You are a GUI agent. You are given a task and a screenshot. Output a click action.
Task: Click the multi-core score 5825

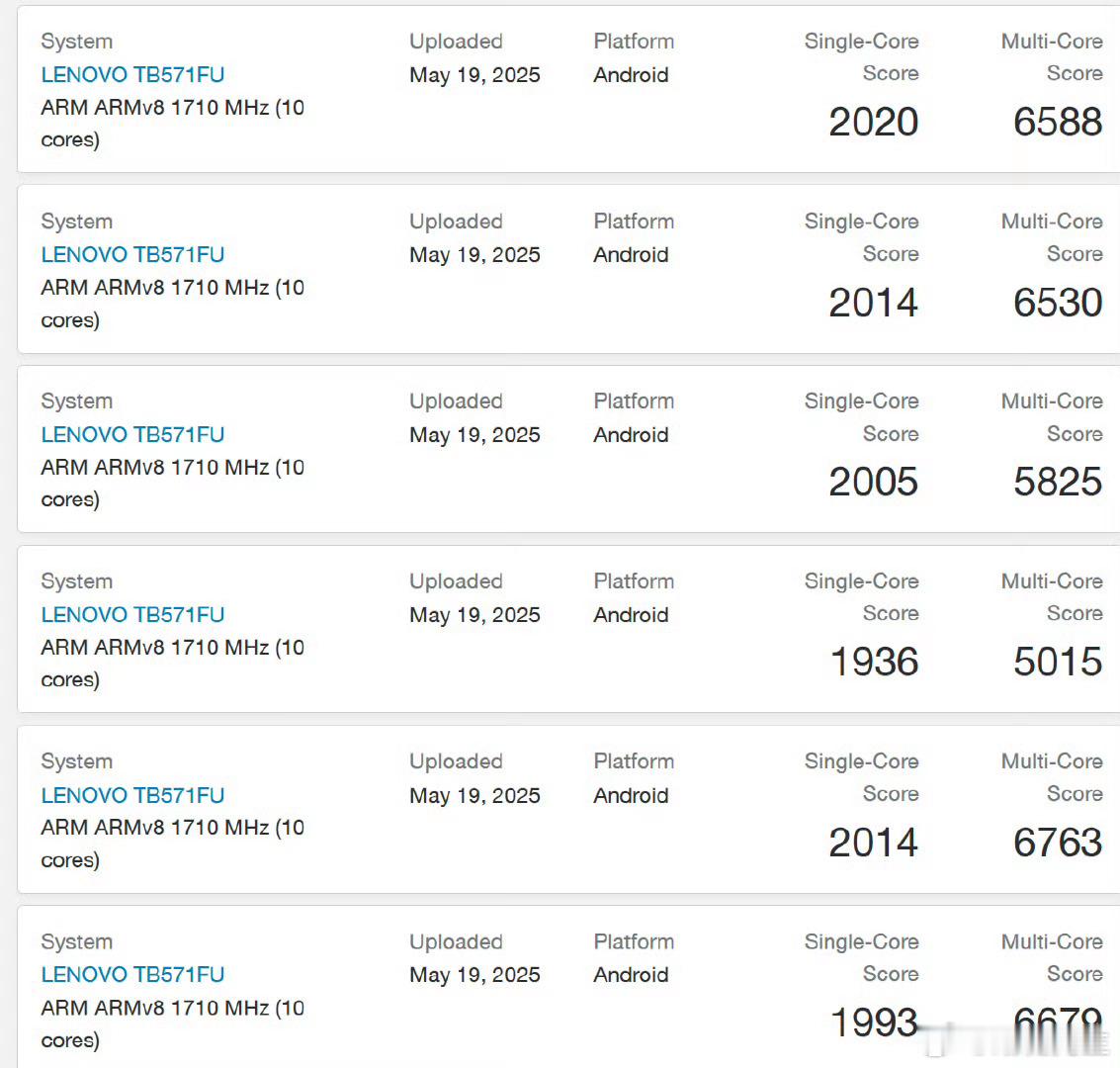1058,482
